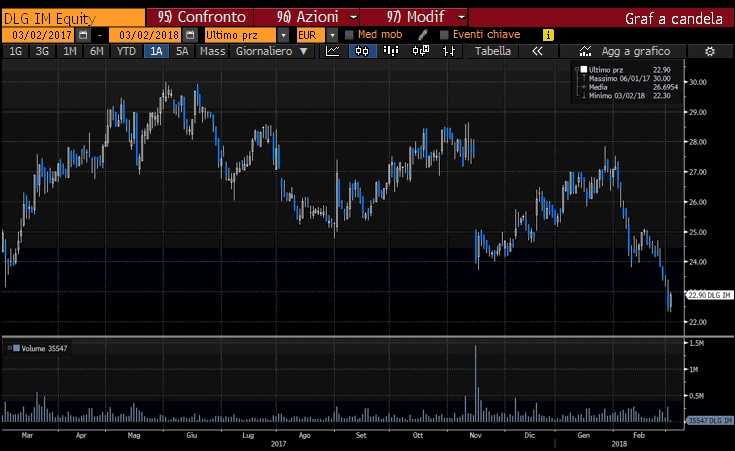Edit the start date 03/02/2017 field
Image resolution: width=735 pixels, height=451 pixels.
click(x=40, y=35)
